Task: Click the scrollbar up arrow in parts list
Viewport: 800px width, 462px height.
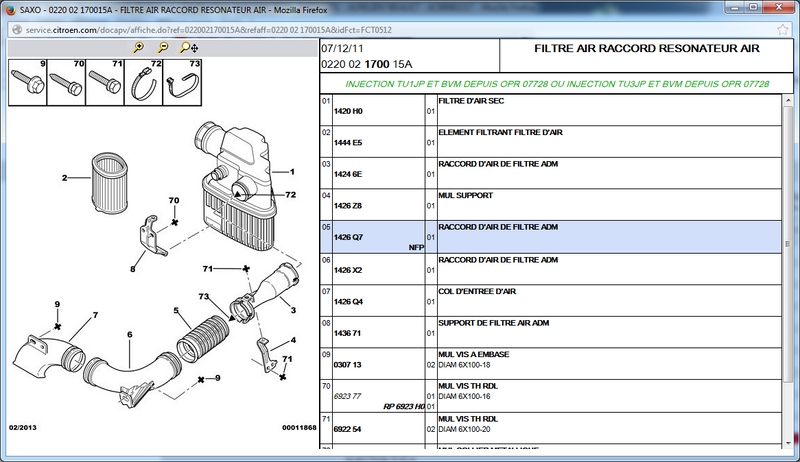Action: 788,100
